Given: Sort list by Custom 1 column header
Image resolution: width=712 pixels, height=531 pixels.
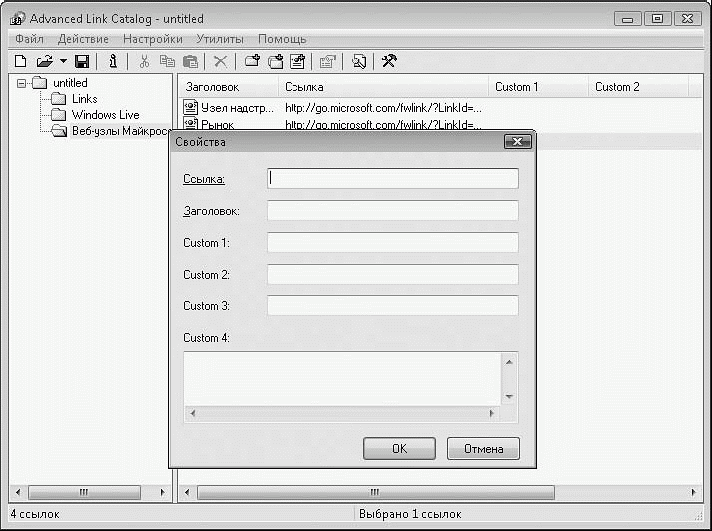Looking at the screenshot, I should pyautogui.click(x=538, y=87).
